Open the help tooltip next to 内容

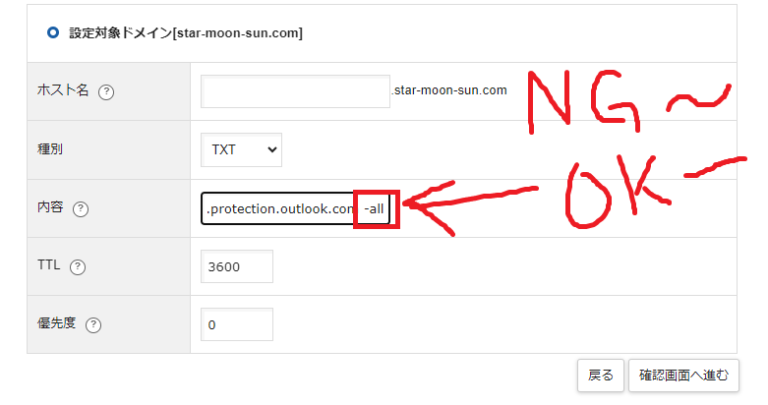coord(81,210)
